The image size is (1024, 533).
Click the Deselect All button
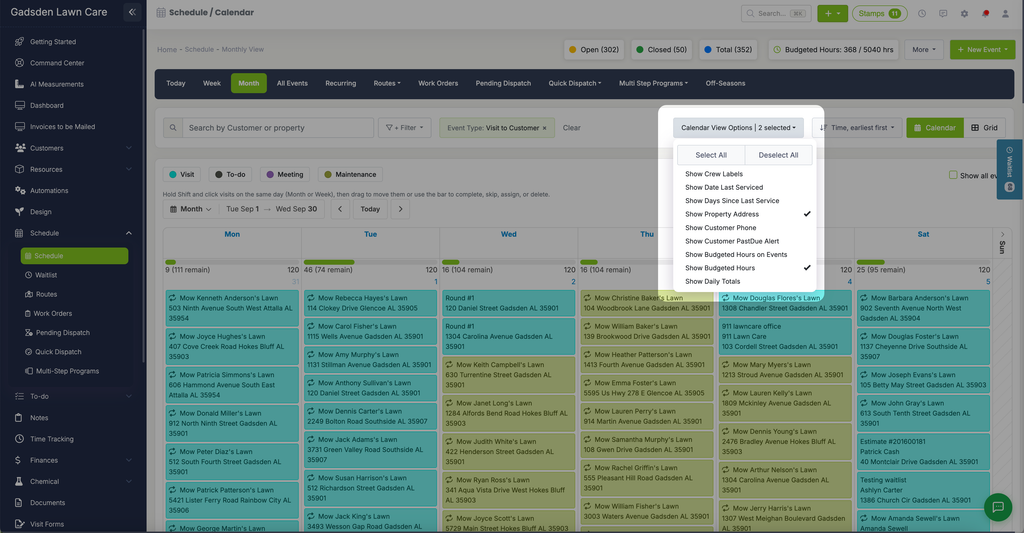click(778, 155)
